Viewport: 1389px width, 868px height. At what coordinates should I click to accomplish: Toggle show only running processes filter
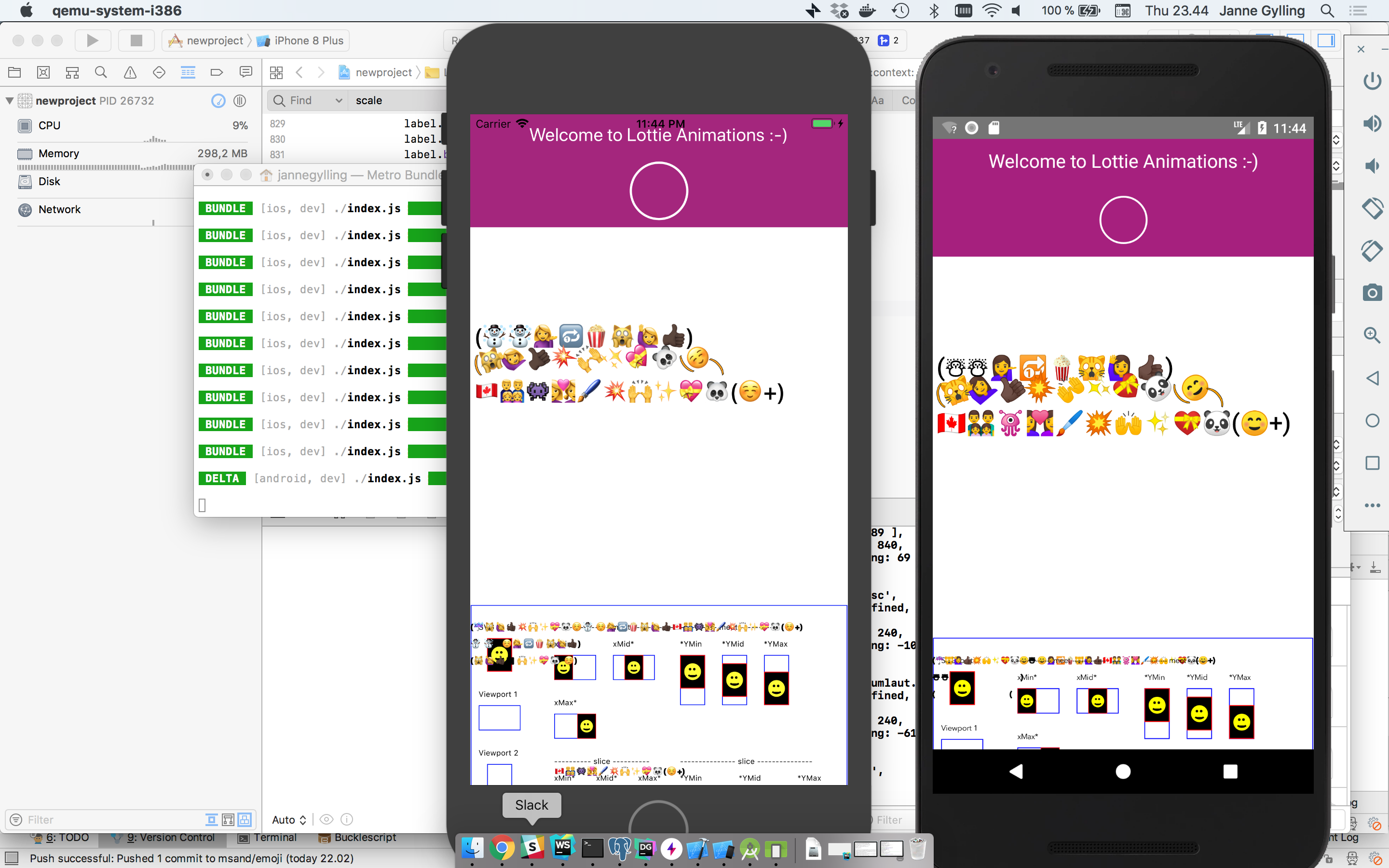[211, 820]
